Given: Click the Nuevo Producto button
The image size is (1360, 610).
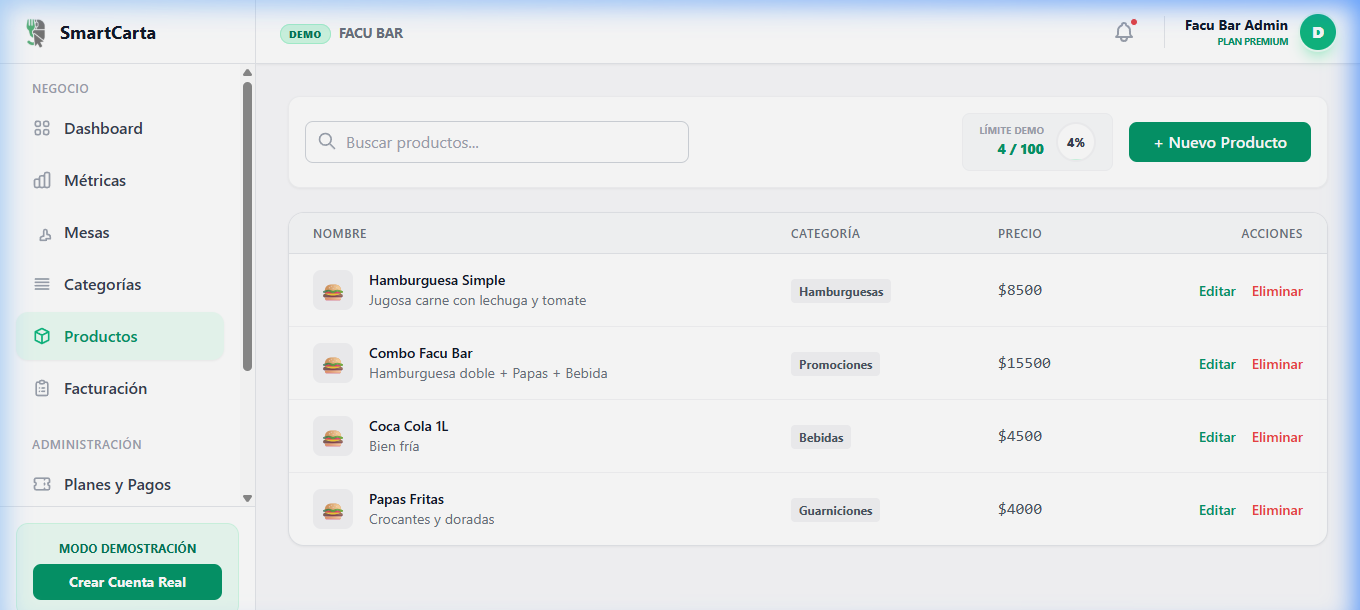Looking at the screenshot, I should pyautogui.click(x=1219, y=141).
